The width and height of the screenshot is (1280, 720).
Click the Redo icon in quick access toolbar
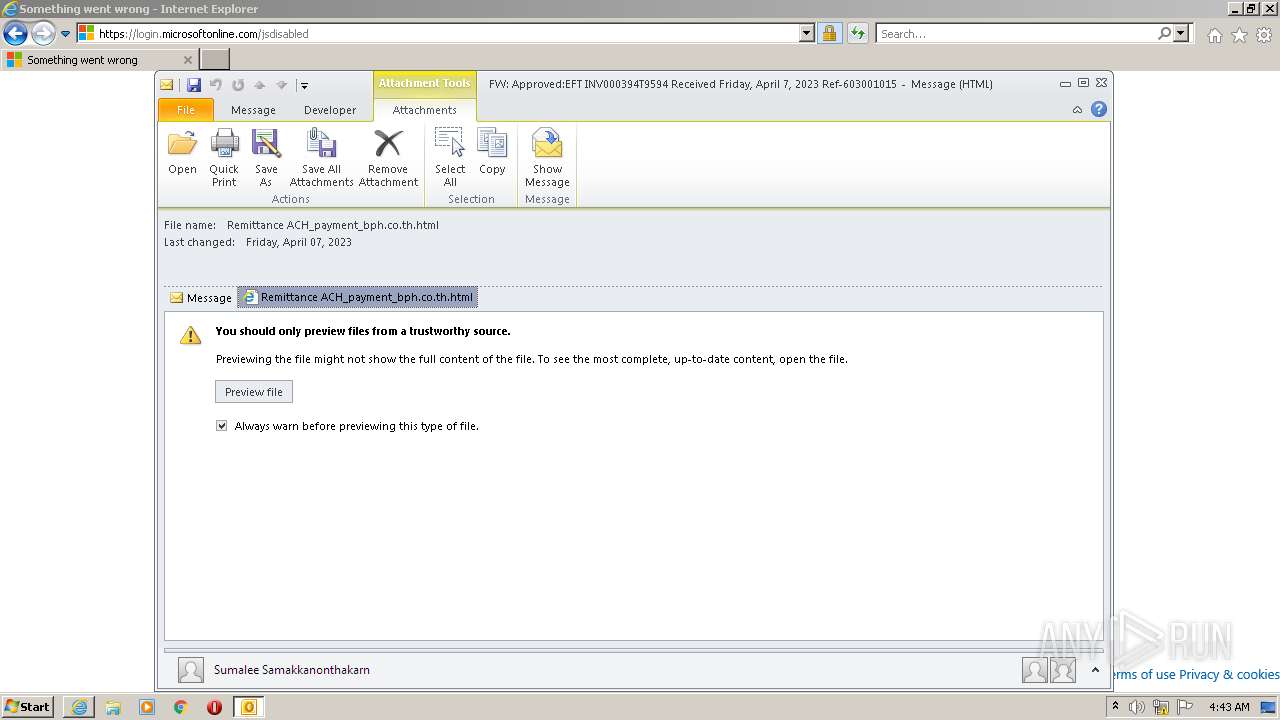(238, 85)
